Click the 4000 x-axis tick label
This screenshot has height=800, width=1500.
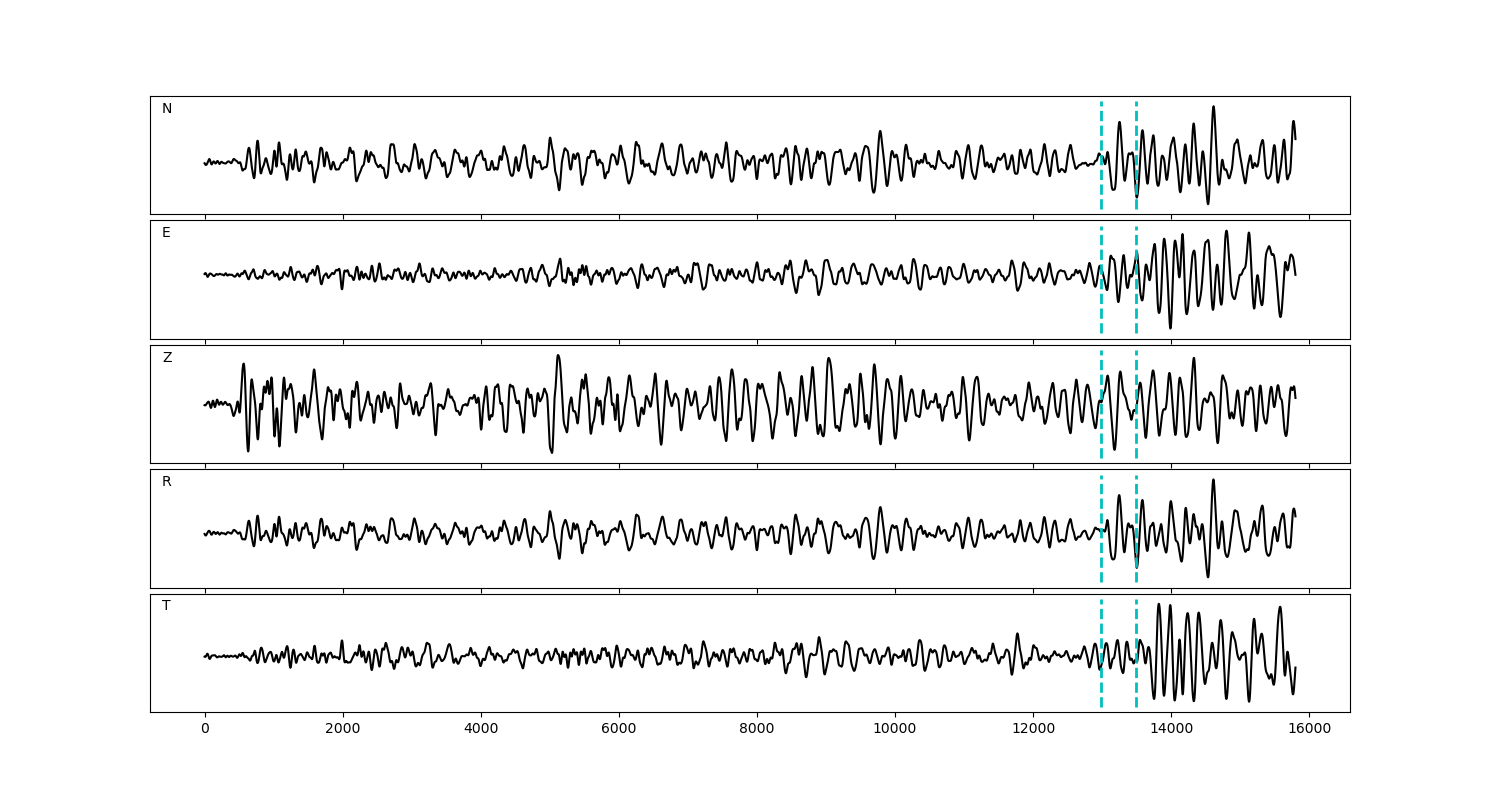tap(481, 730)
